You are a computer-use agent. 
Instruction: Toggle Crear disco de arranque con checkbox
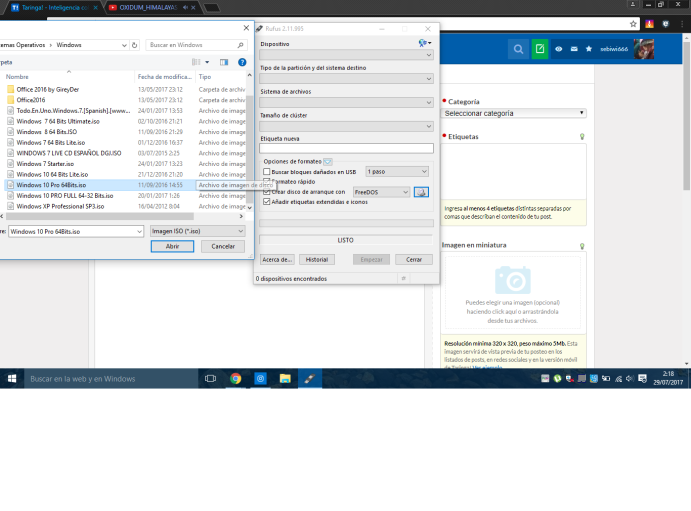(x=267, y=192)
